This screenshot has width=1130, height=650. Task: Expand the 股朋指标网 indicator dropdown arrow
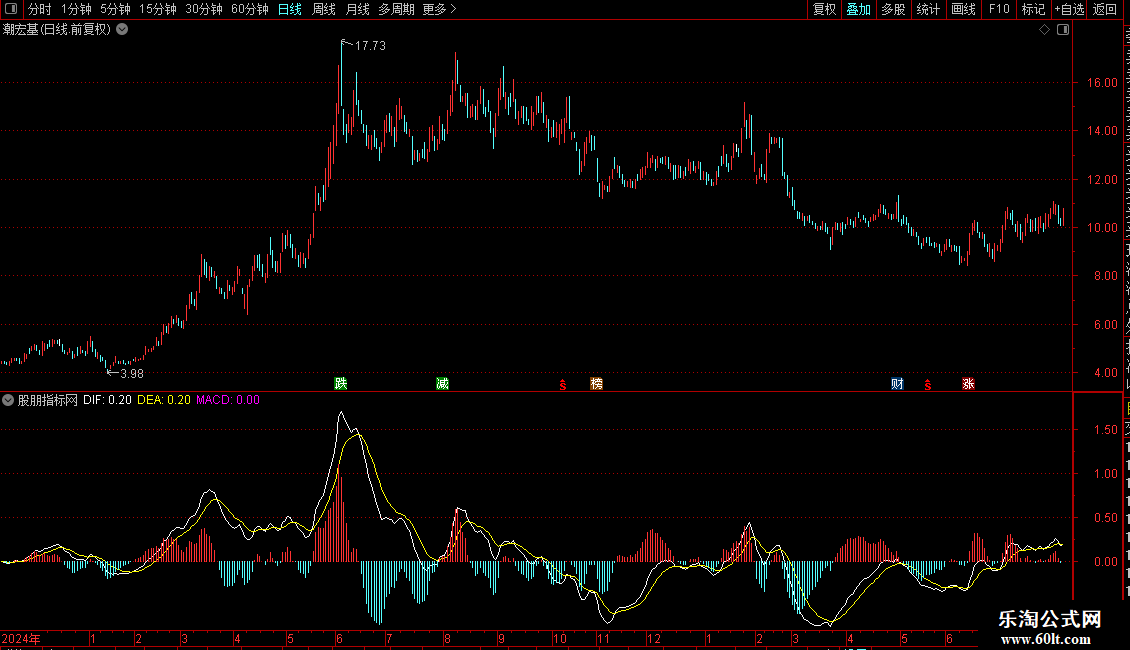(x=8, y=400)
